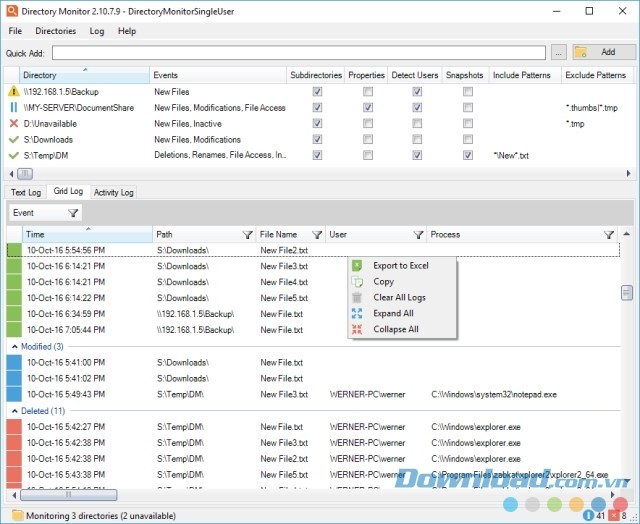Image resolution: width=640 pixels, height=524 pixels.
Task: Toggle Snapshots checkbox for S:\Temp\DM
Action: [468, 155]
